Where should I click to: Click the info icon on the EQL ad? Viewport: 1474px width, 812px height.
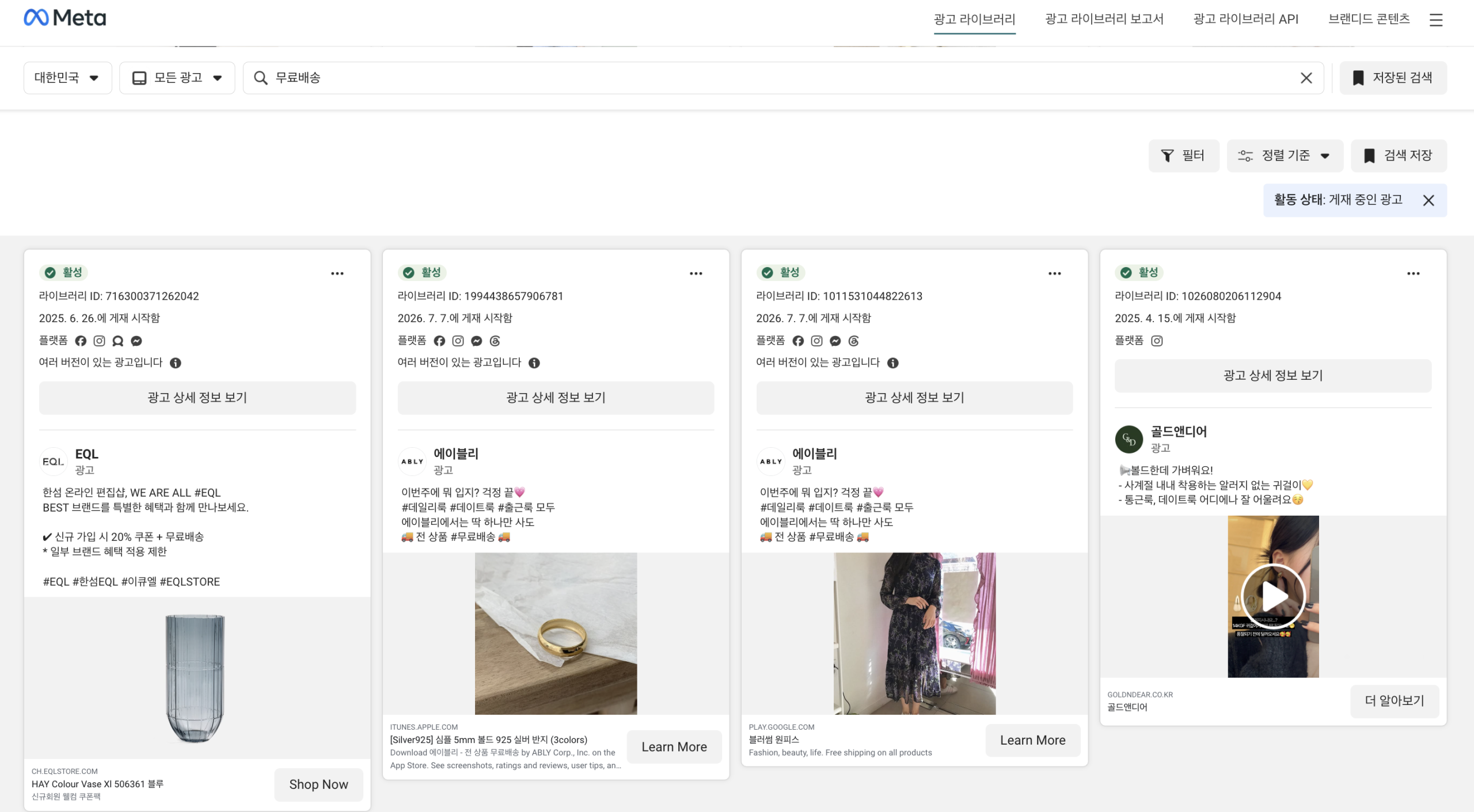click(176, 363)
